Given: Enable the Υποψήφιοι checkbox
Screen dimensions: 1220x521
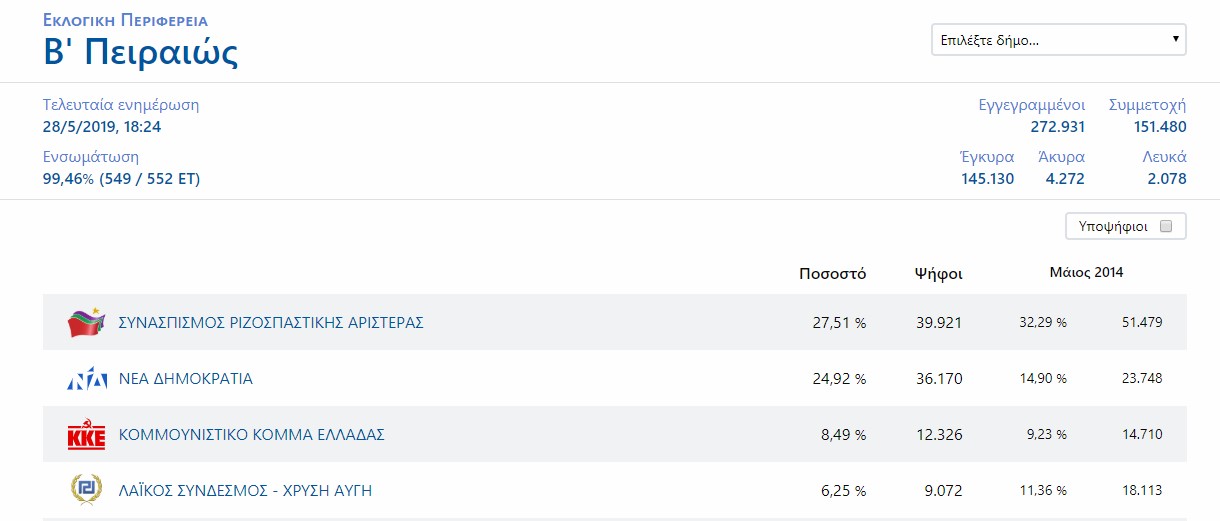Looking at the screenshot, I should pos(1166,226).
